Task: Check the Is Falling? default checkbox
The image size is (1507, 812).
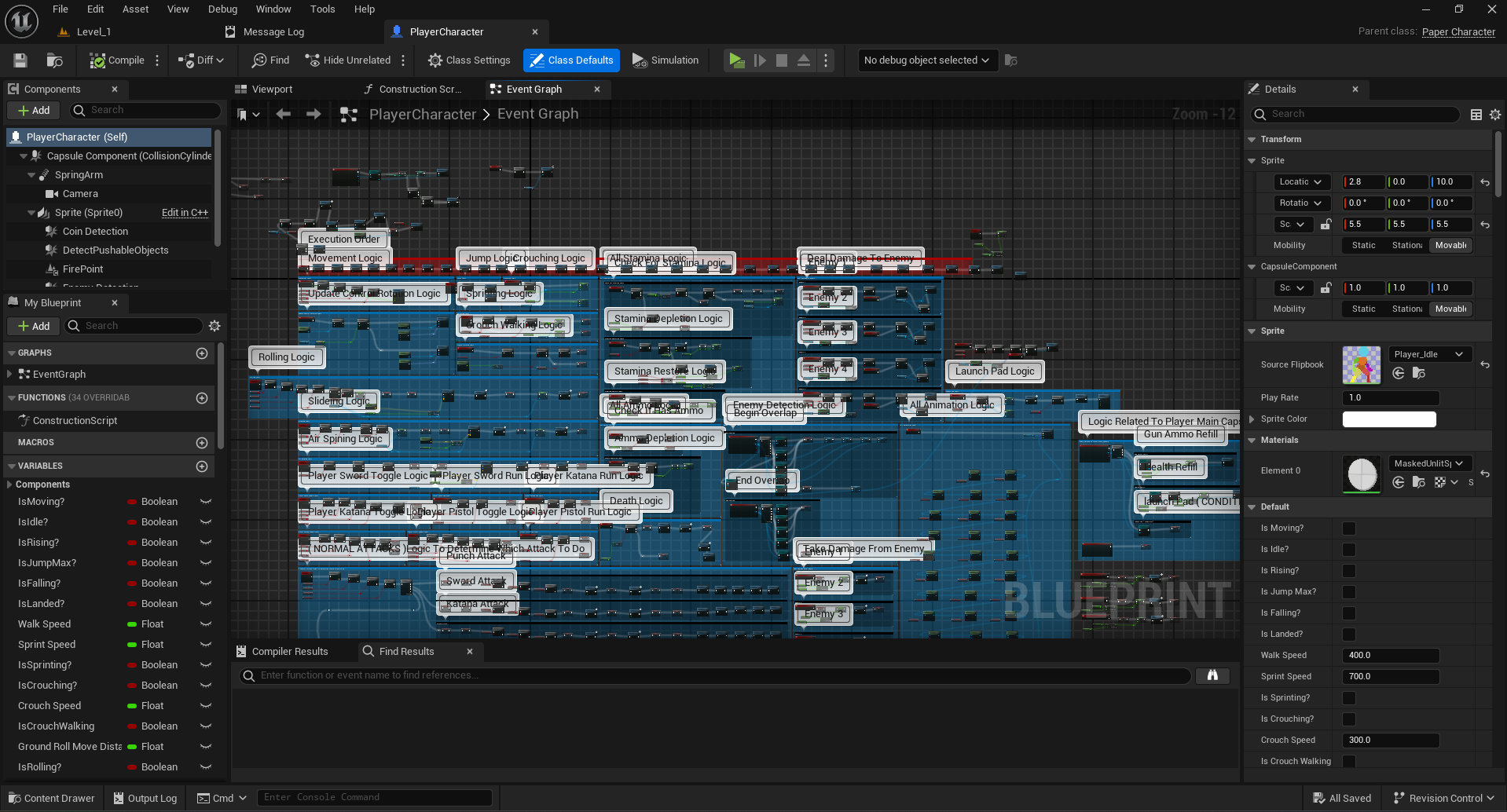Action: tap(1349, 613)
